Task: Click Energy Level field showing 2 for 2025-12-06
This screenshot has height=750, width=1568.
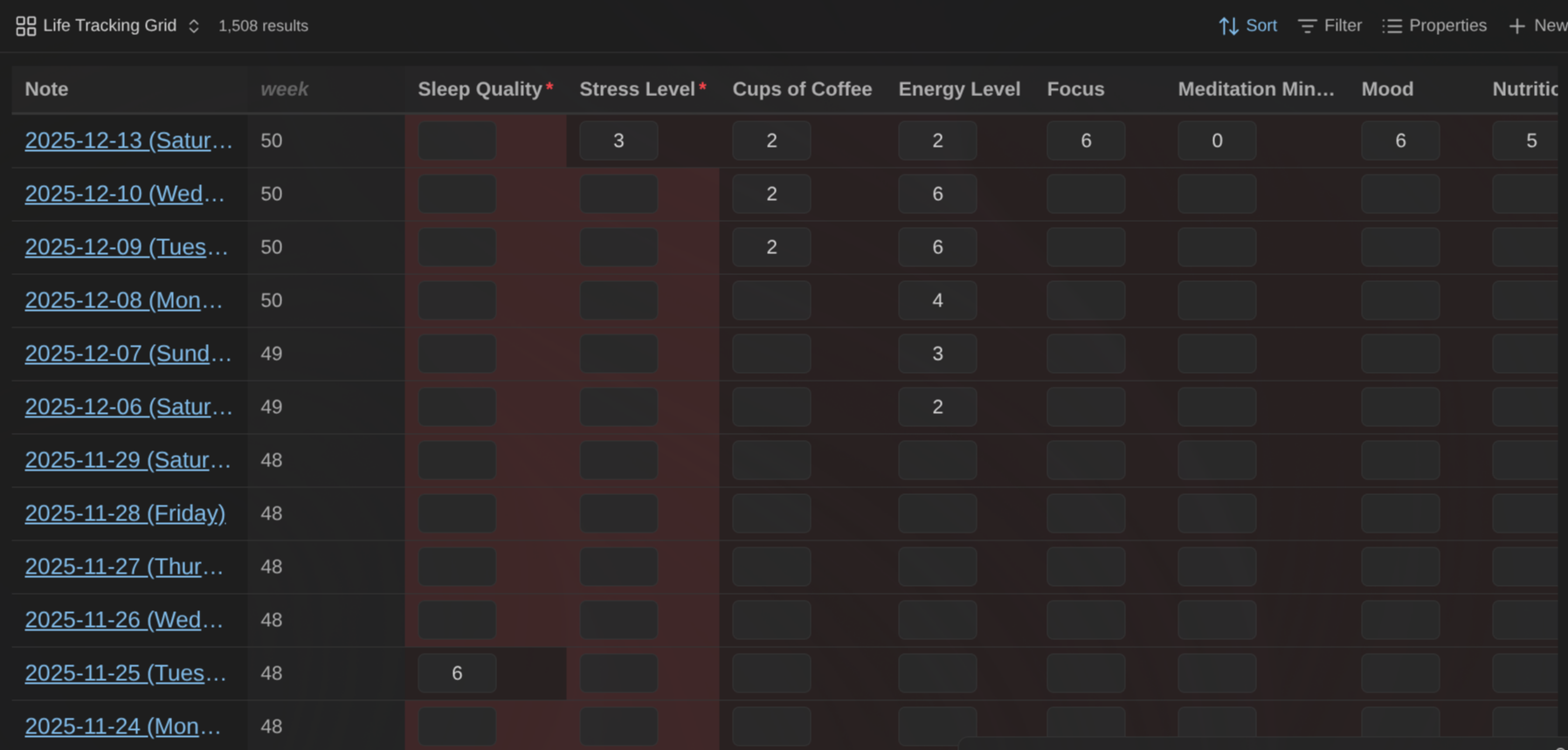Action: (937, 407)
